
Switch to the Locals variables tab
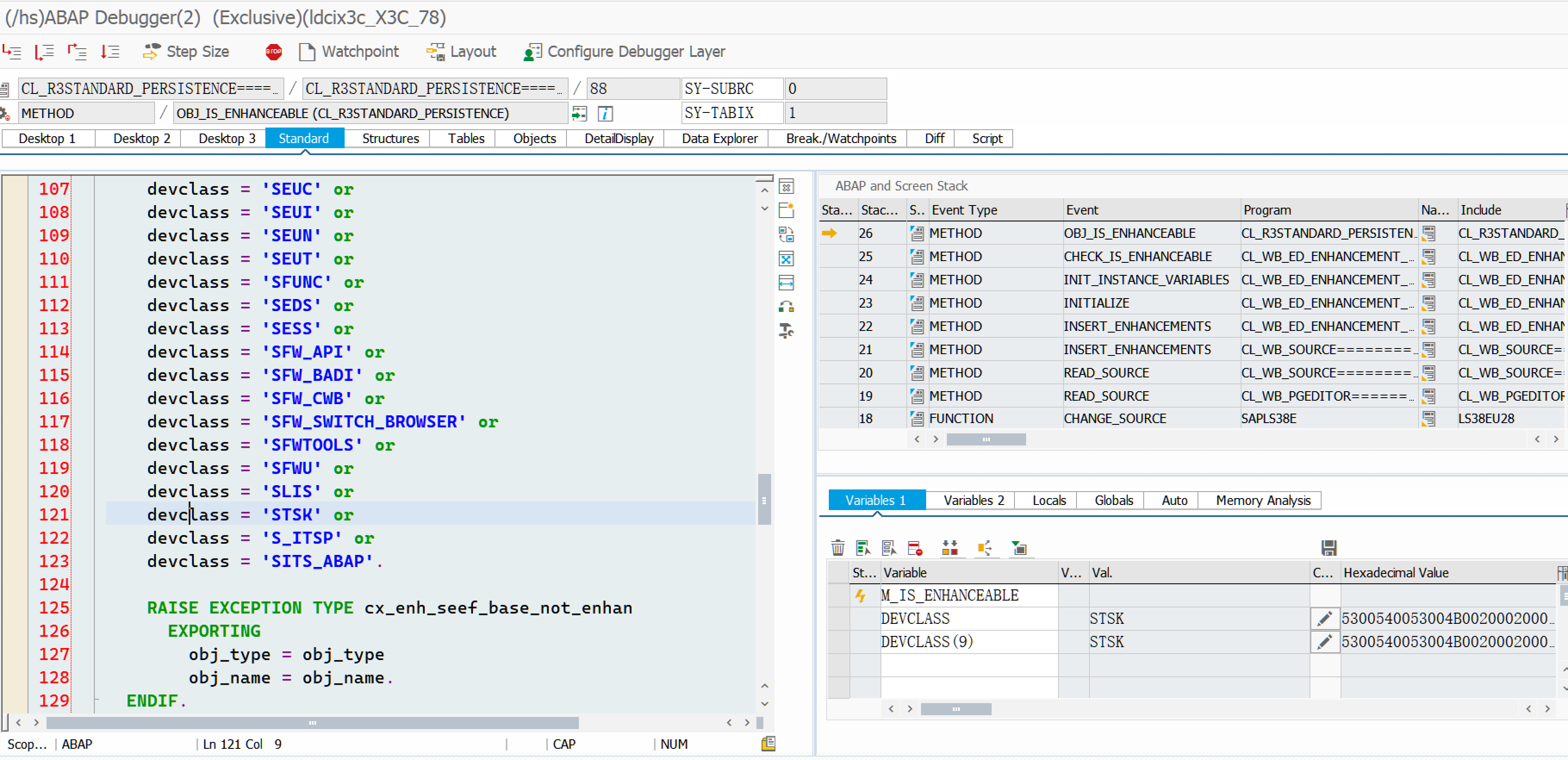tap(1049, 501)
